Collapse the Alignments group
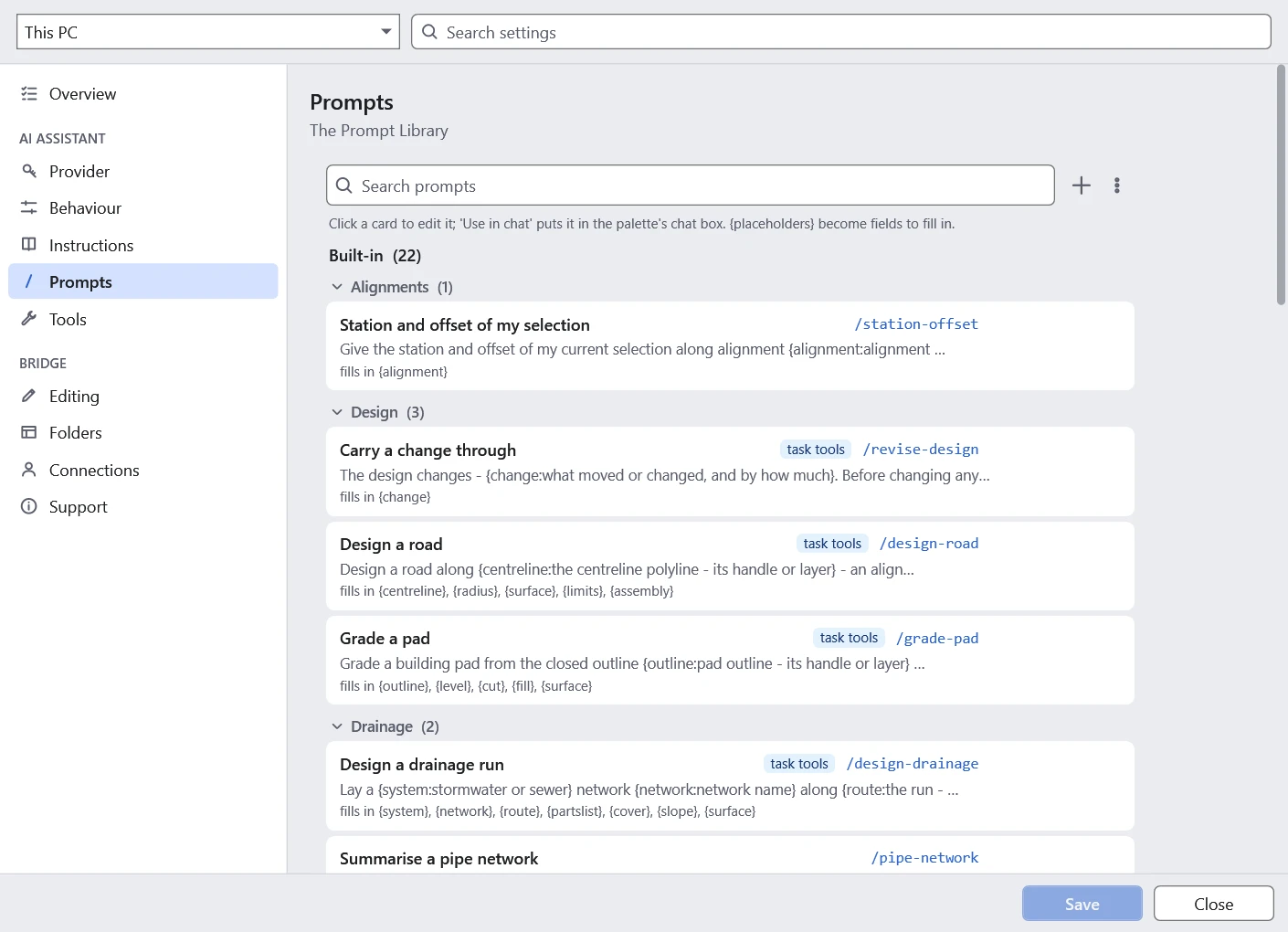 point(337,287)
